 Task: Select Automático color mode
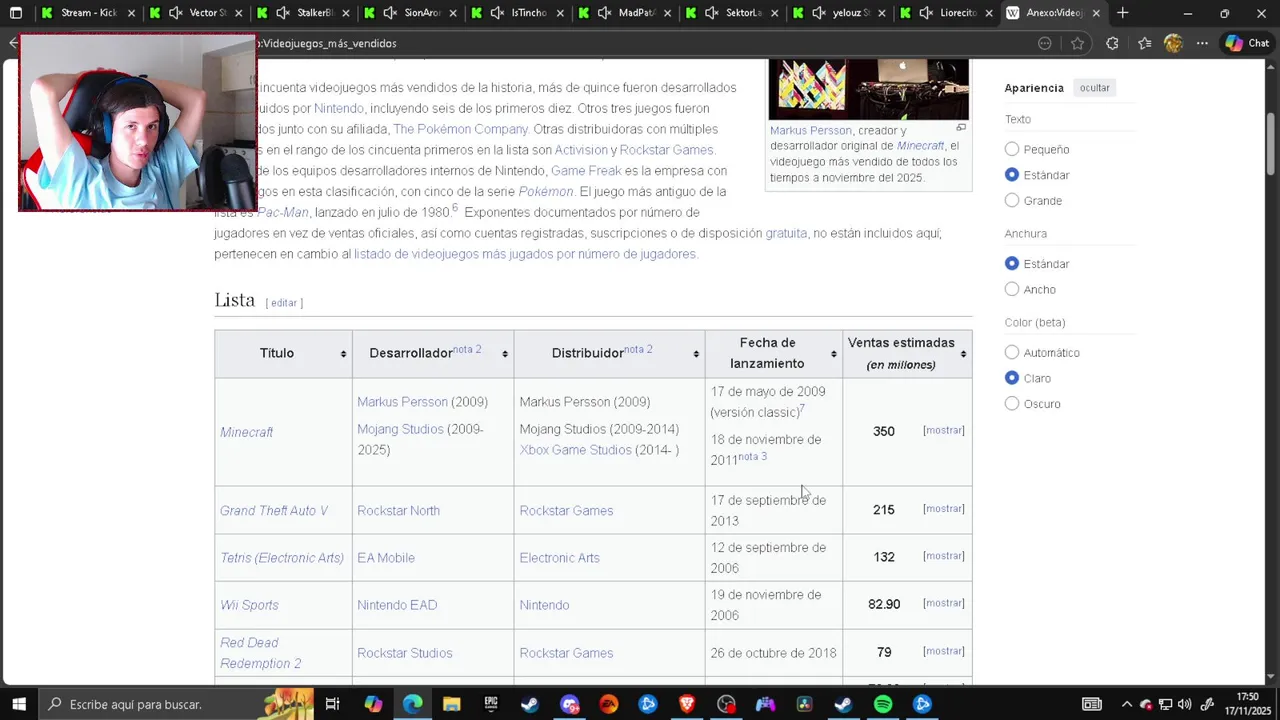tap(1012, 352)
